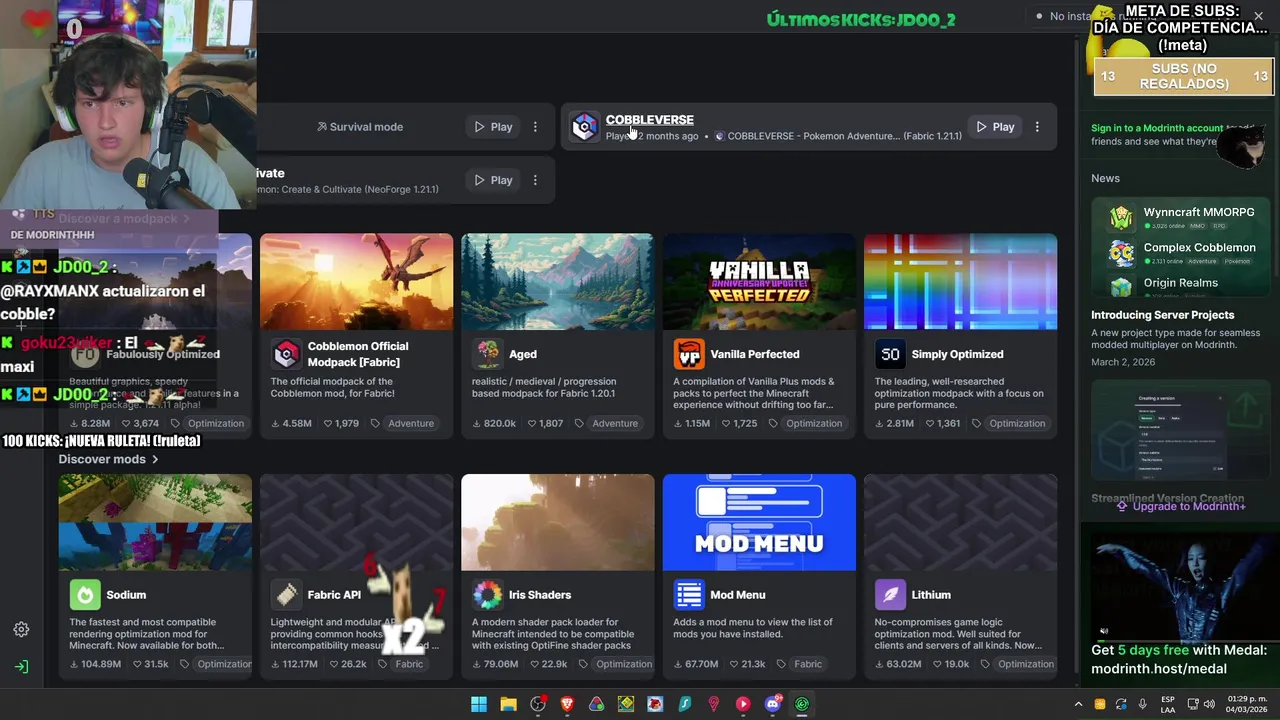Click the Vanilla Perfected VP icon

pyautogui.click(x=689, y=354)
